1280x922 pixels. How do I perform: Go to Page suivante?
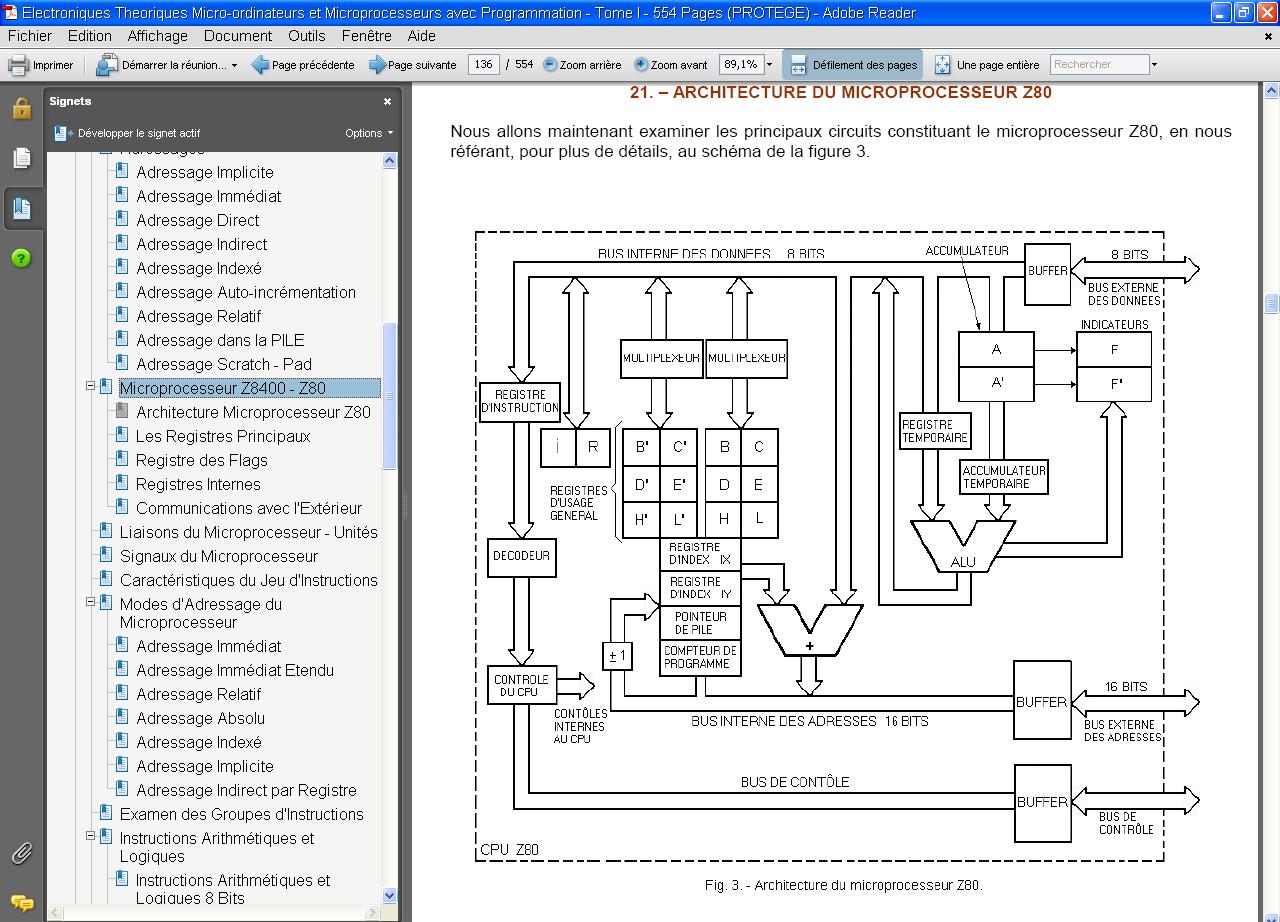pos(412,65)
